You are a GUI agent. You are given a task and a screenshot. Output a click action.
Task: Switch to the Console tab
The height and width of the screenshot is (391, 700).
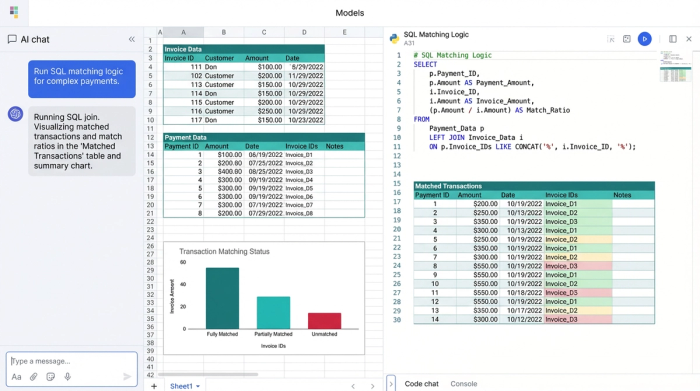coord(463,383)
